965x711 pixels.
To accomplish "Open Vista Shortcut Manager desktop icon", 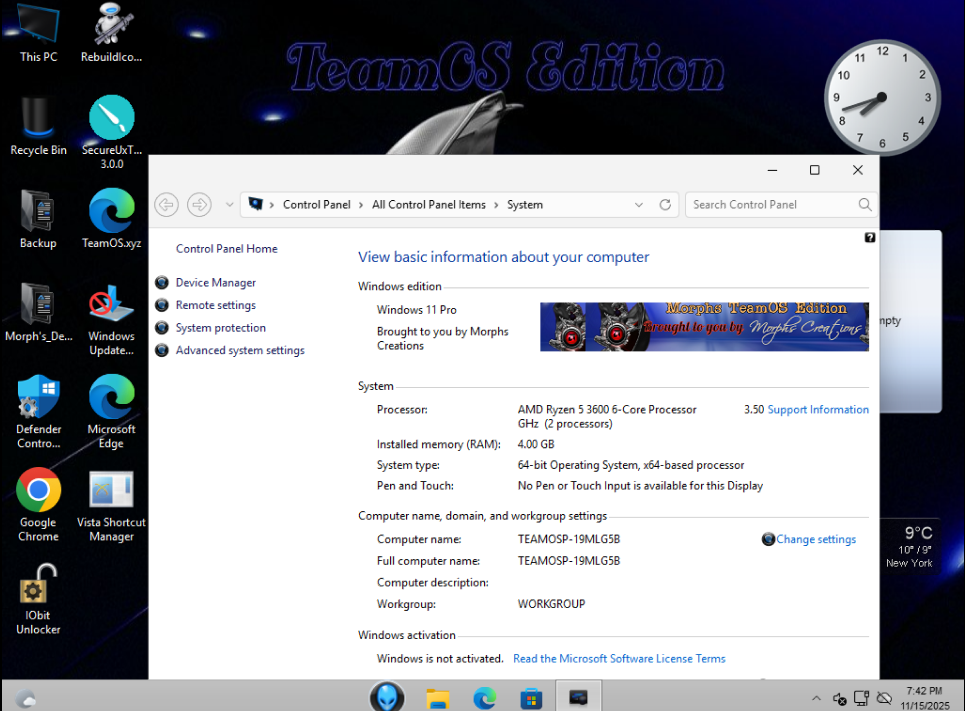I will point(111,492).
